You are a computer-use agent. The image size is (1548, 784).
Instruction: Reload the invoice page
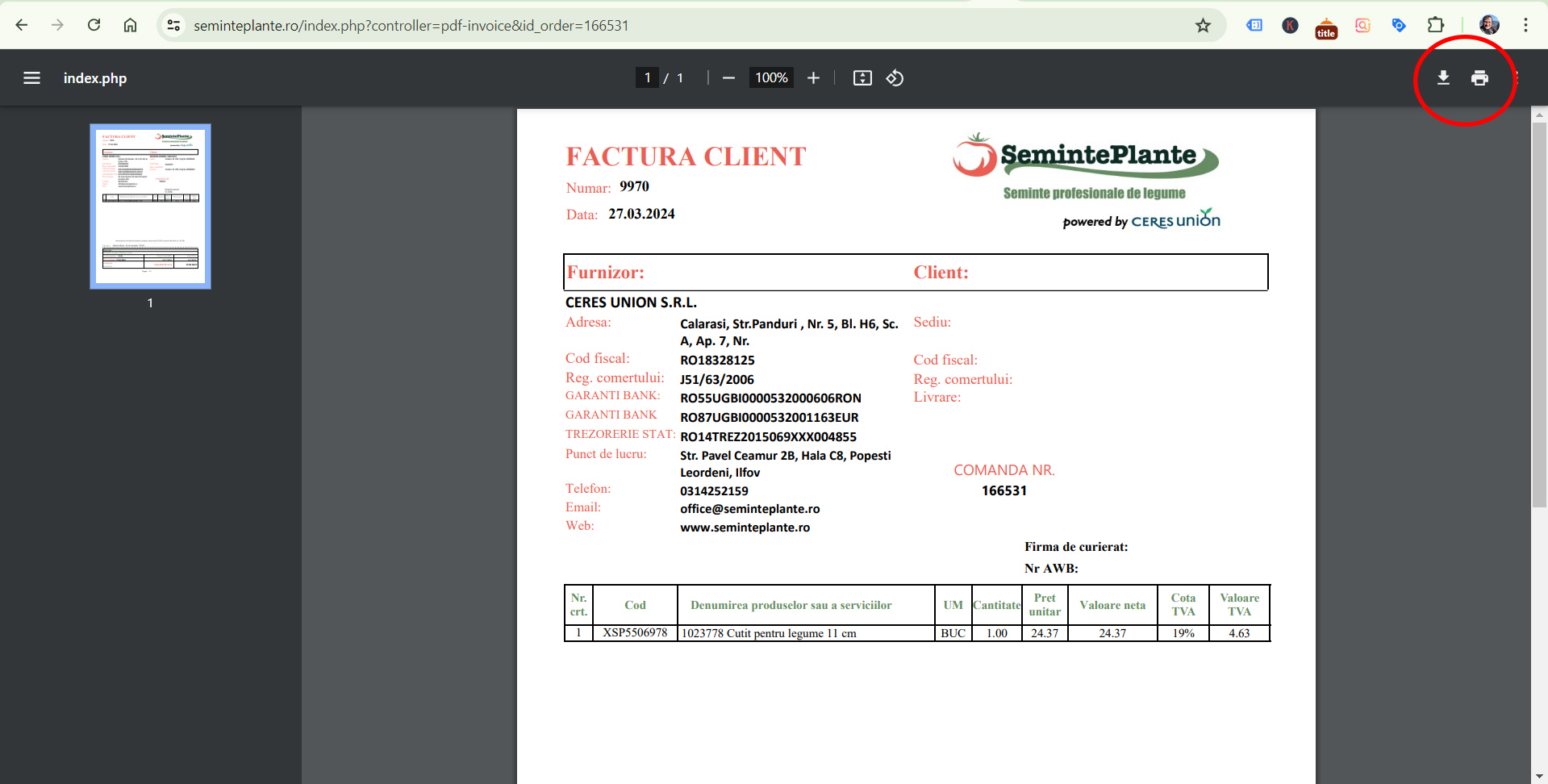(94, 25)
